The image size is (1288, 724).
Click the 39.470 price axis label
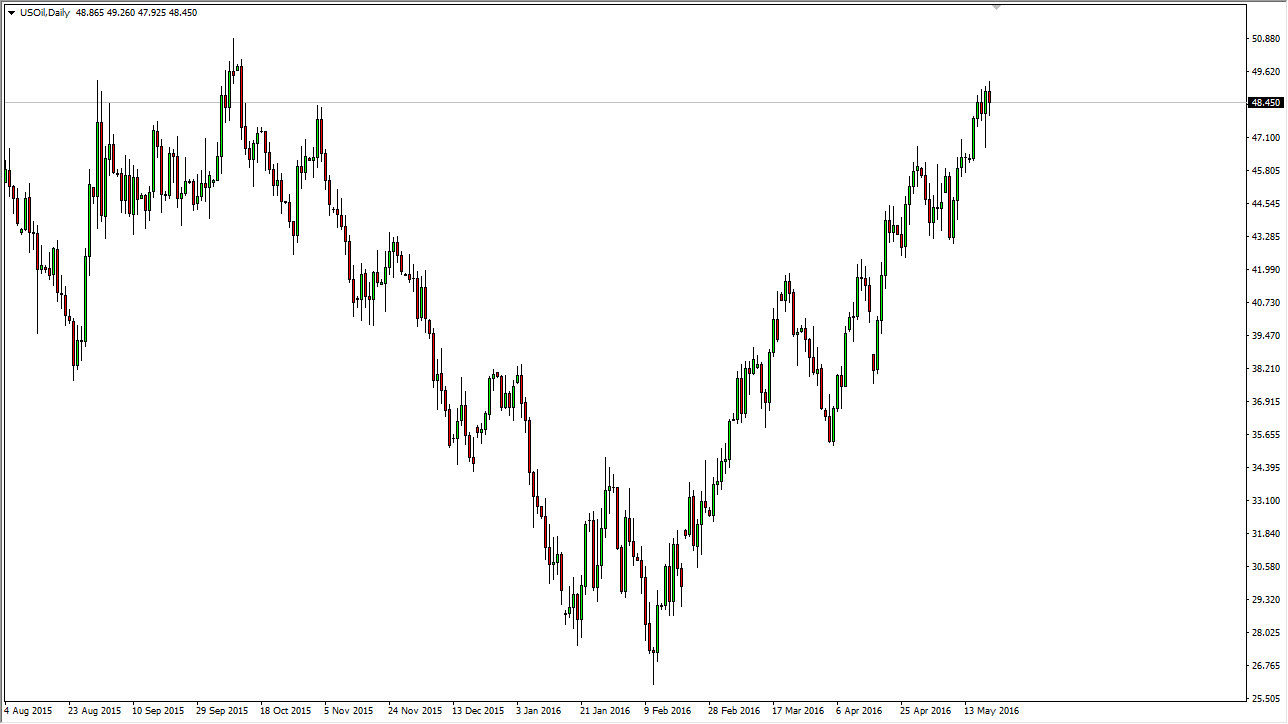pyautogui.click(x=1265, y=336)
